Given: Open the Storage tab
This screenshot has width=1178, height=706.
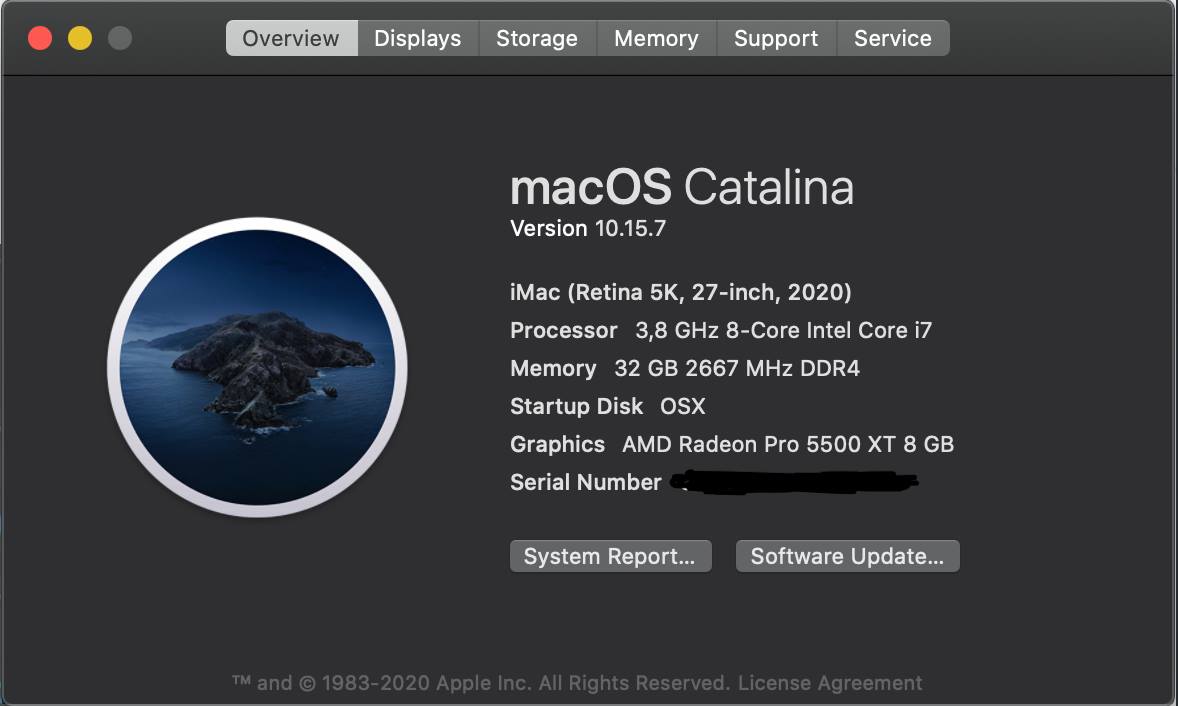Looking at the screenshot, I should click(x=537, y=38).
